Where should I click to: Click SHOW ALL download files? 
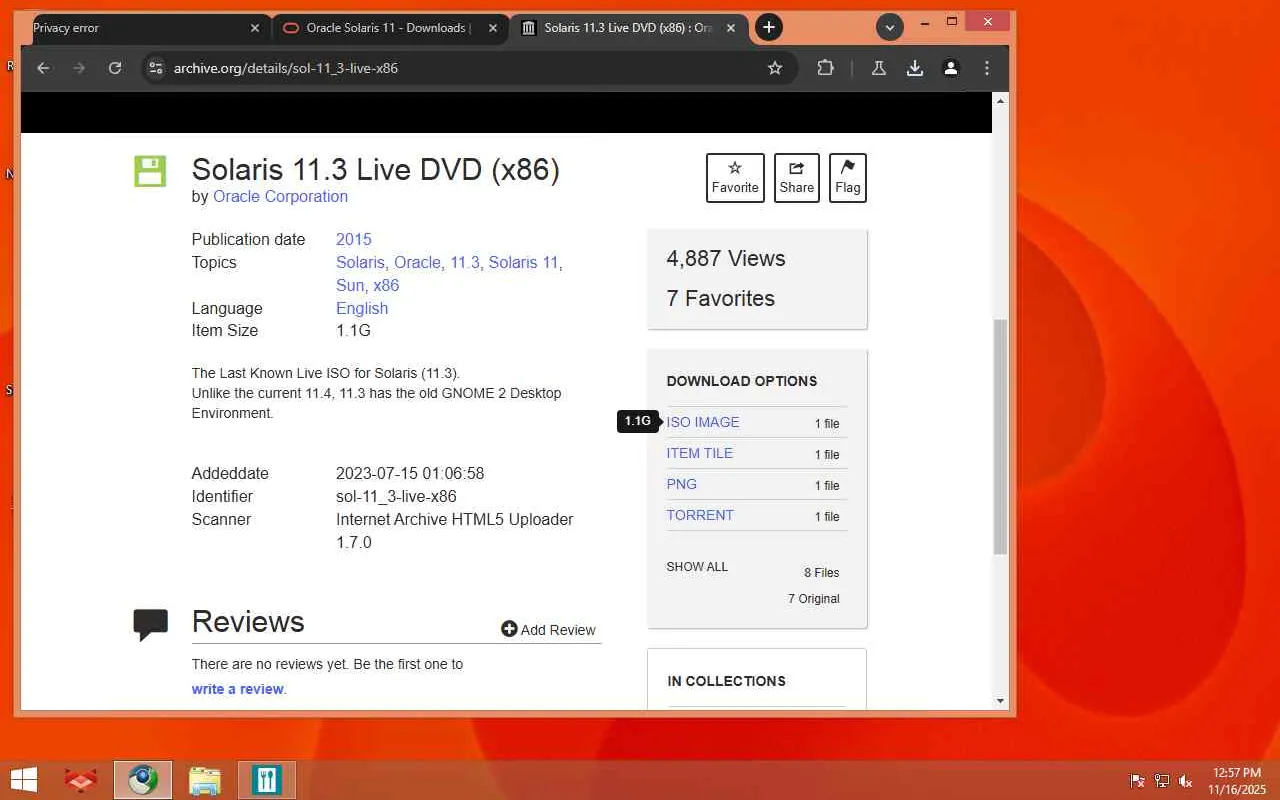tap(697, 567)
